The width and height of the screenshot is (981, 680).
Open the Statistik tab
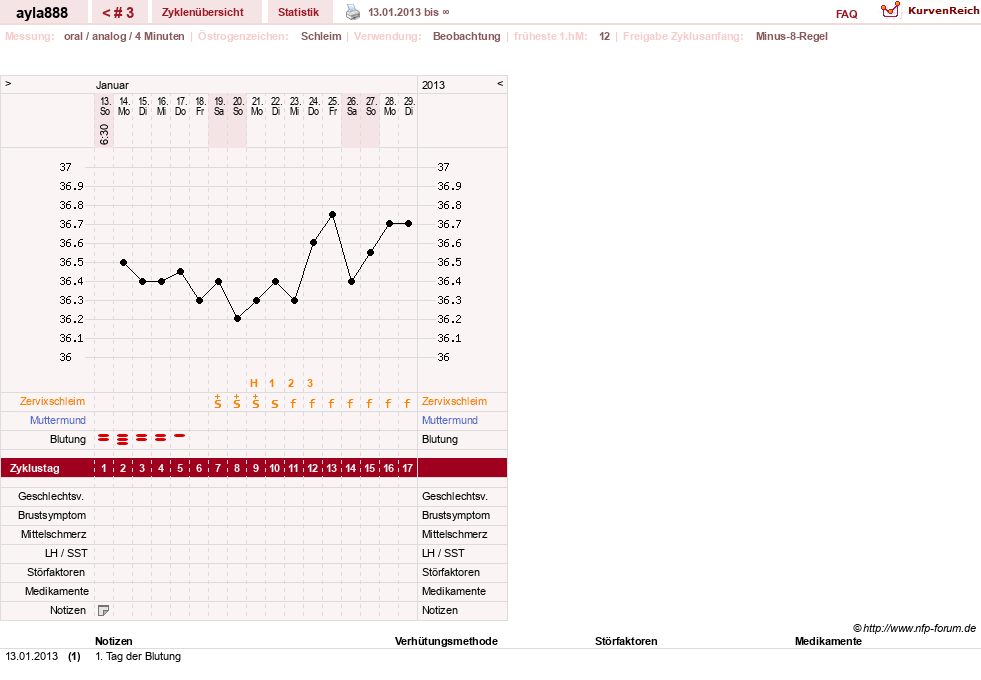point(298,12)
